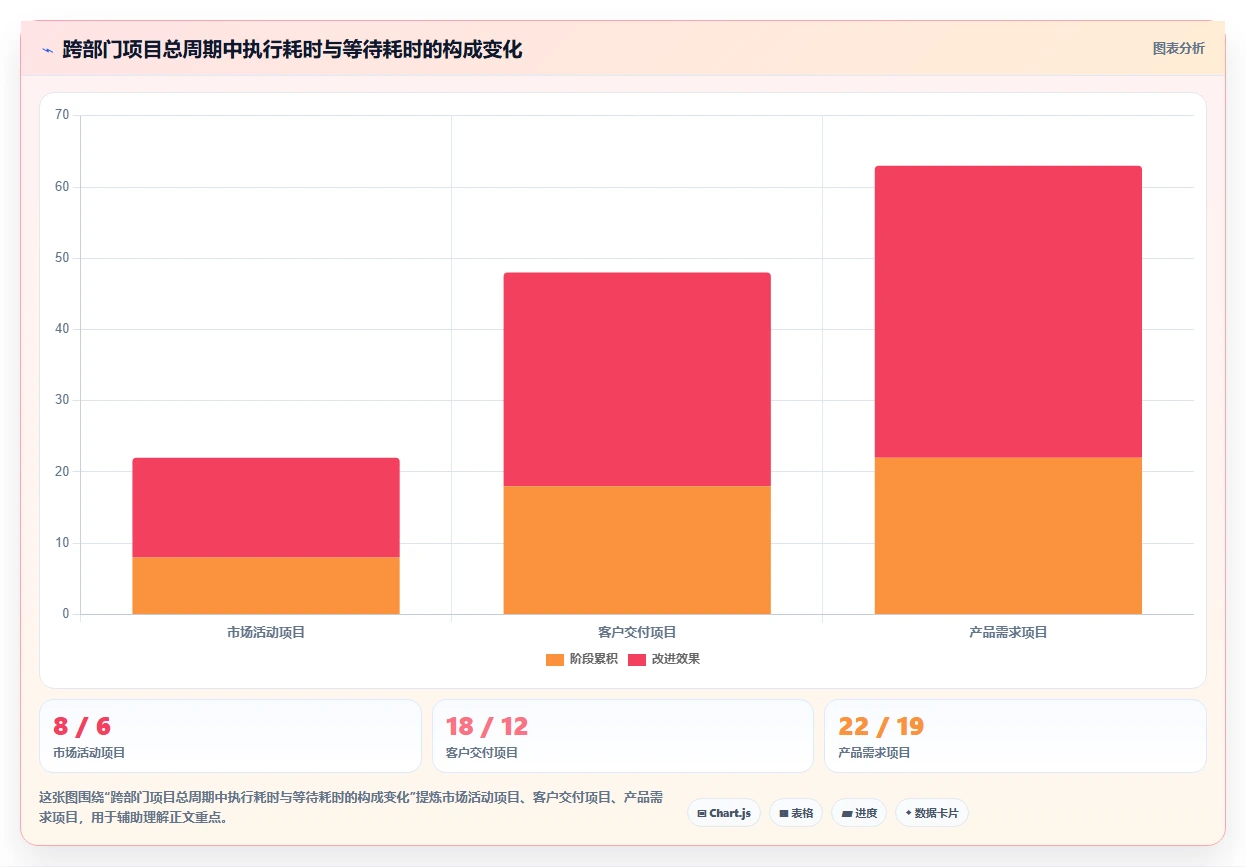Select the red segment of 市场活动项目 bar
Screen dimensions: 1246x867
tap(266, 507)
